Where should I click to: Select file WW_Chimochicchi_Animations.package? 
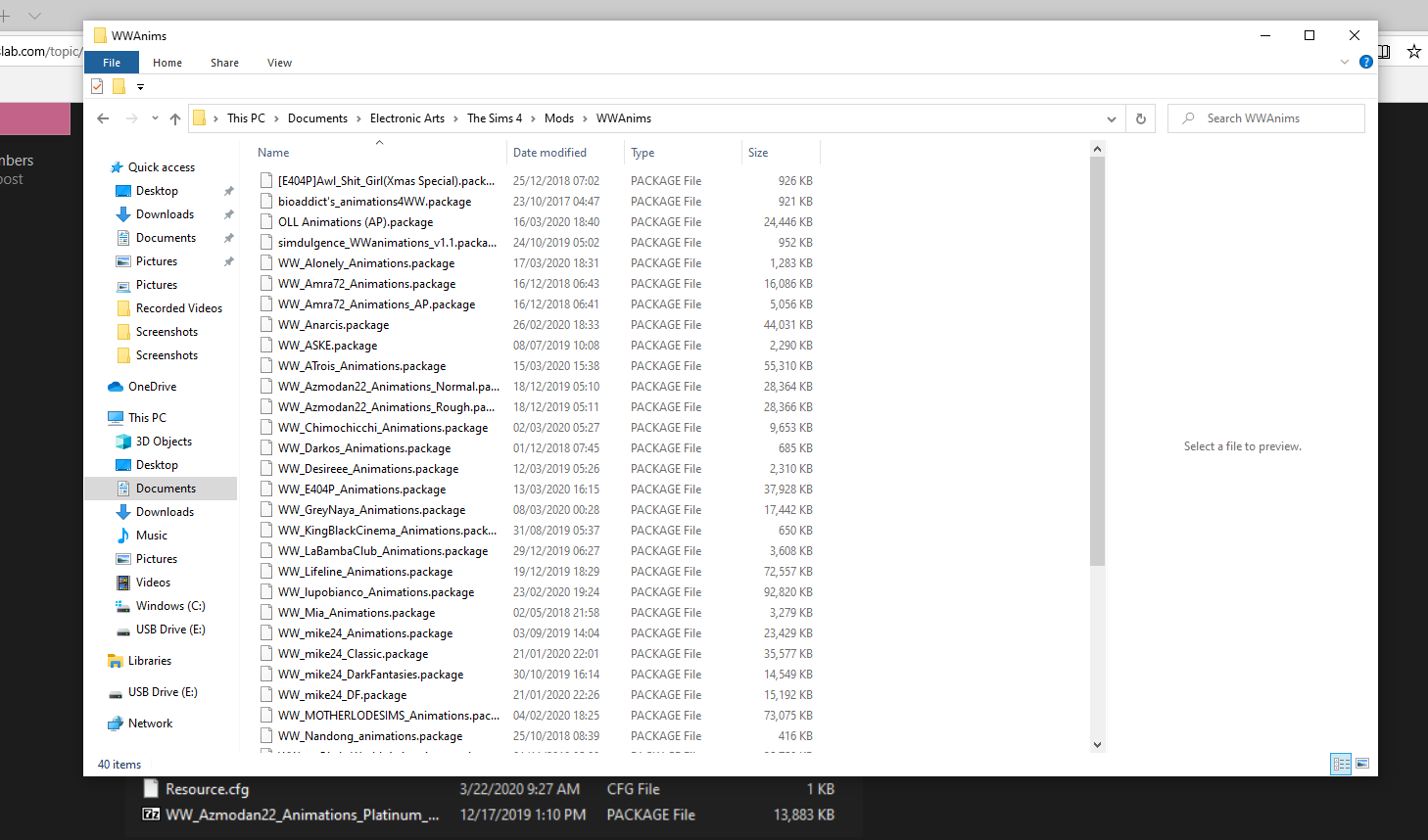pos(383,428)
